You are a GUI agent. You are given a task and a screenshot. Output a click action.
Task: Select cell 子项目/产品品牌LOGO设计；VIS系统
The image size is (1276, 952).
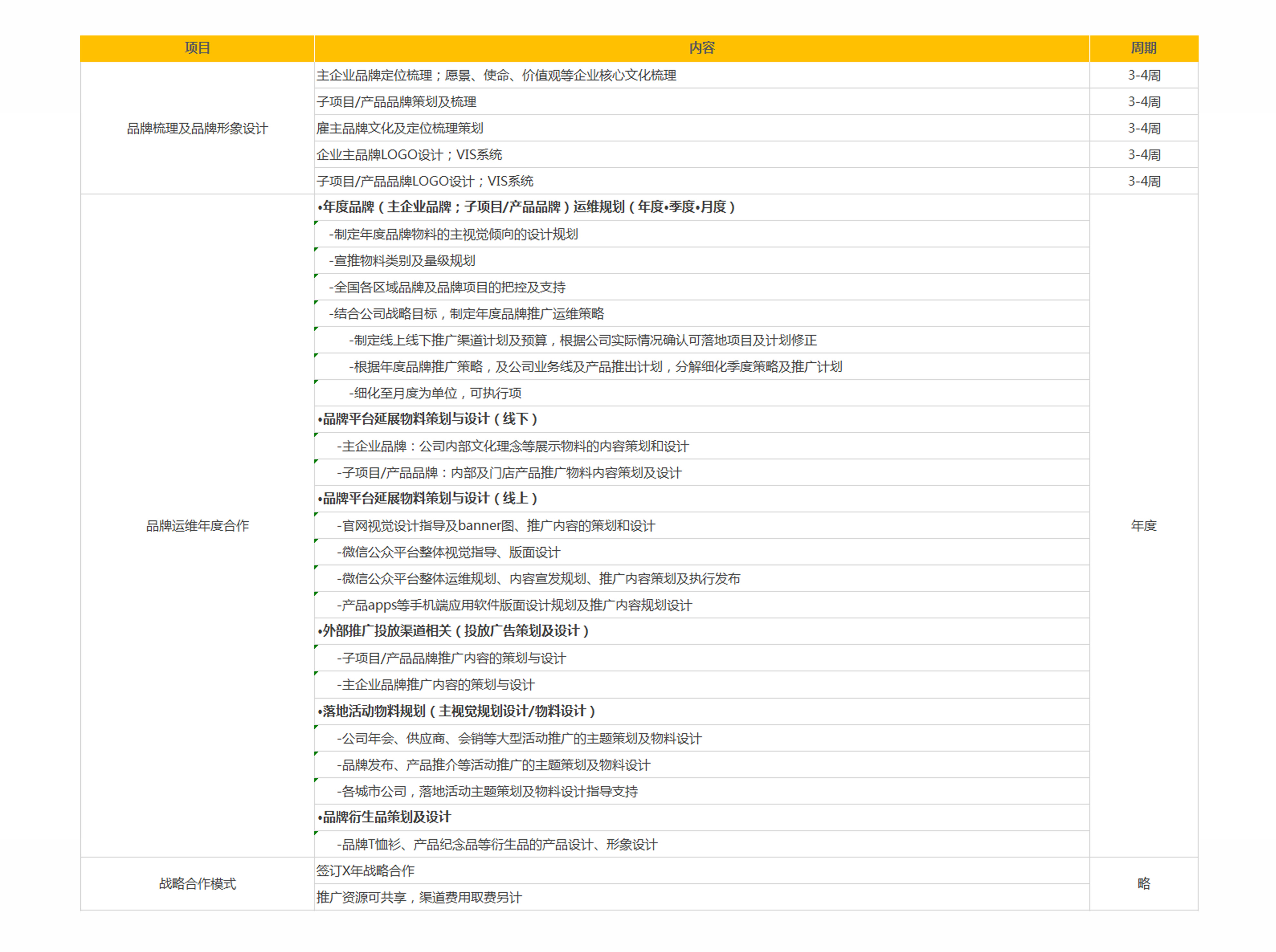(702, 181)
